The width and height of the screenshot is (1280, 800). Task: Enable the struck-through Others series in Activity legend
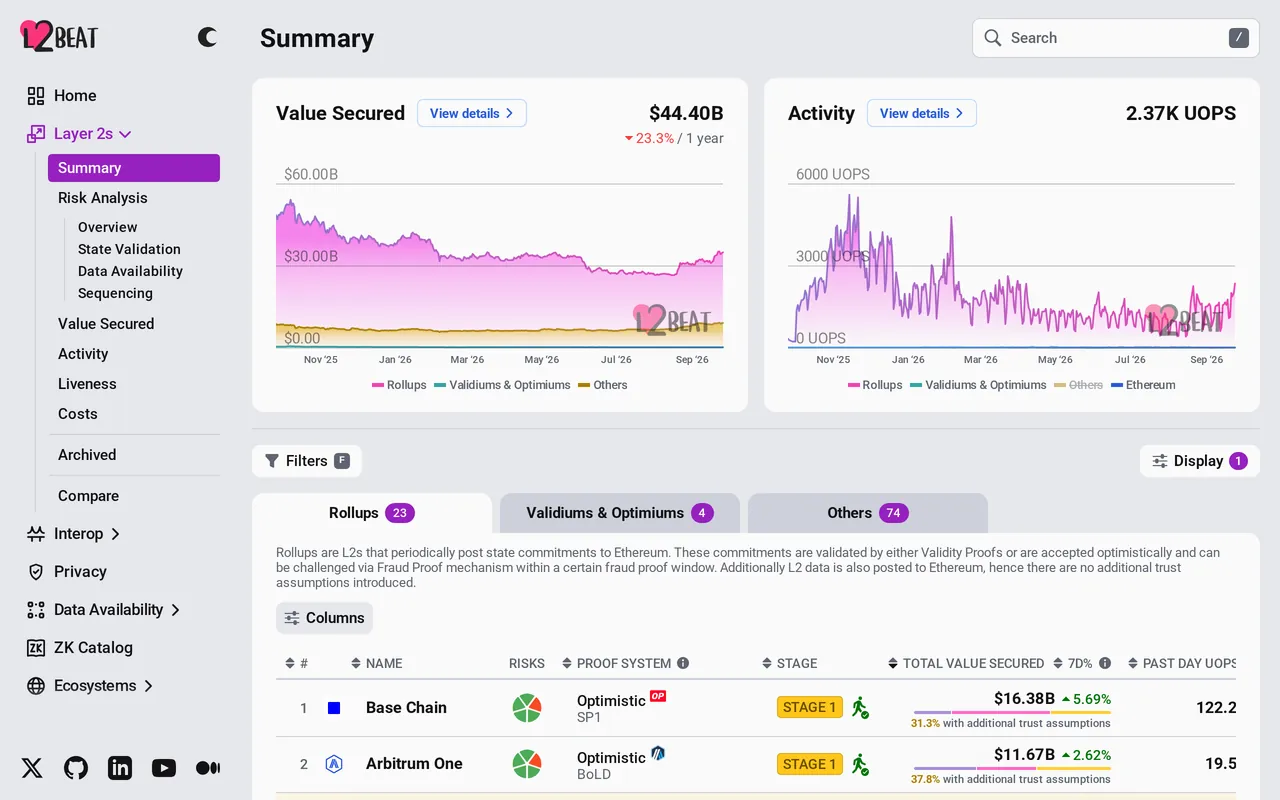click(x=1078, y=385)
